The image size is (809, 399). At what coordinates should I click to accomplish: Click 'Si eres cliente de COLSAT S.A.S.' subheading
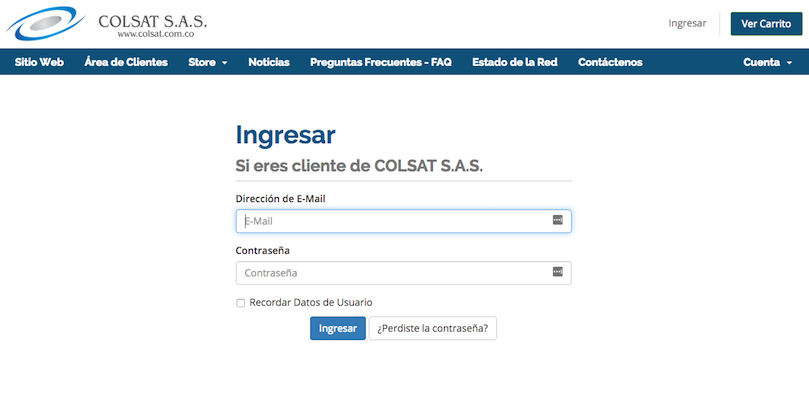(359, 166)
